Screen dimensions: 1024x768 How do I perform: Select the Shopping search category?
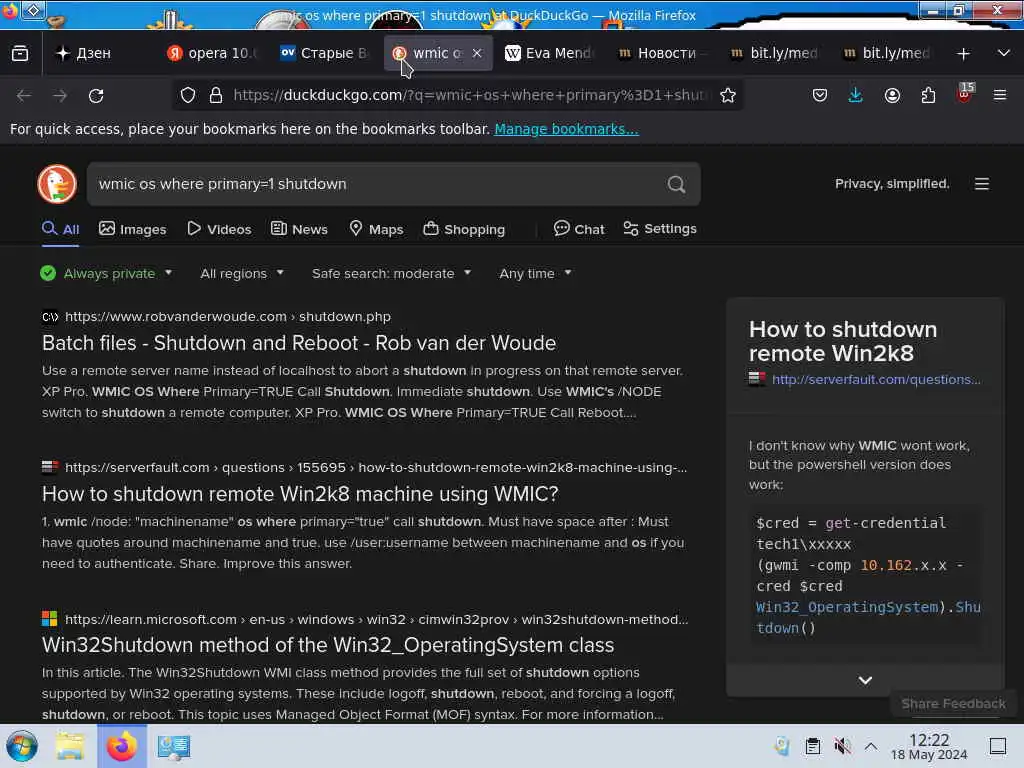pyautogui.click(x=464, y=229)
